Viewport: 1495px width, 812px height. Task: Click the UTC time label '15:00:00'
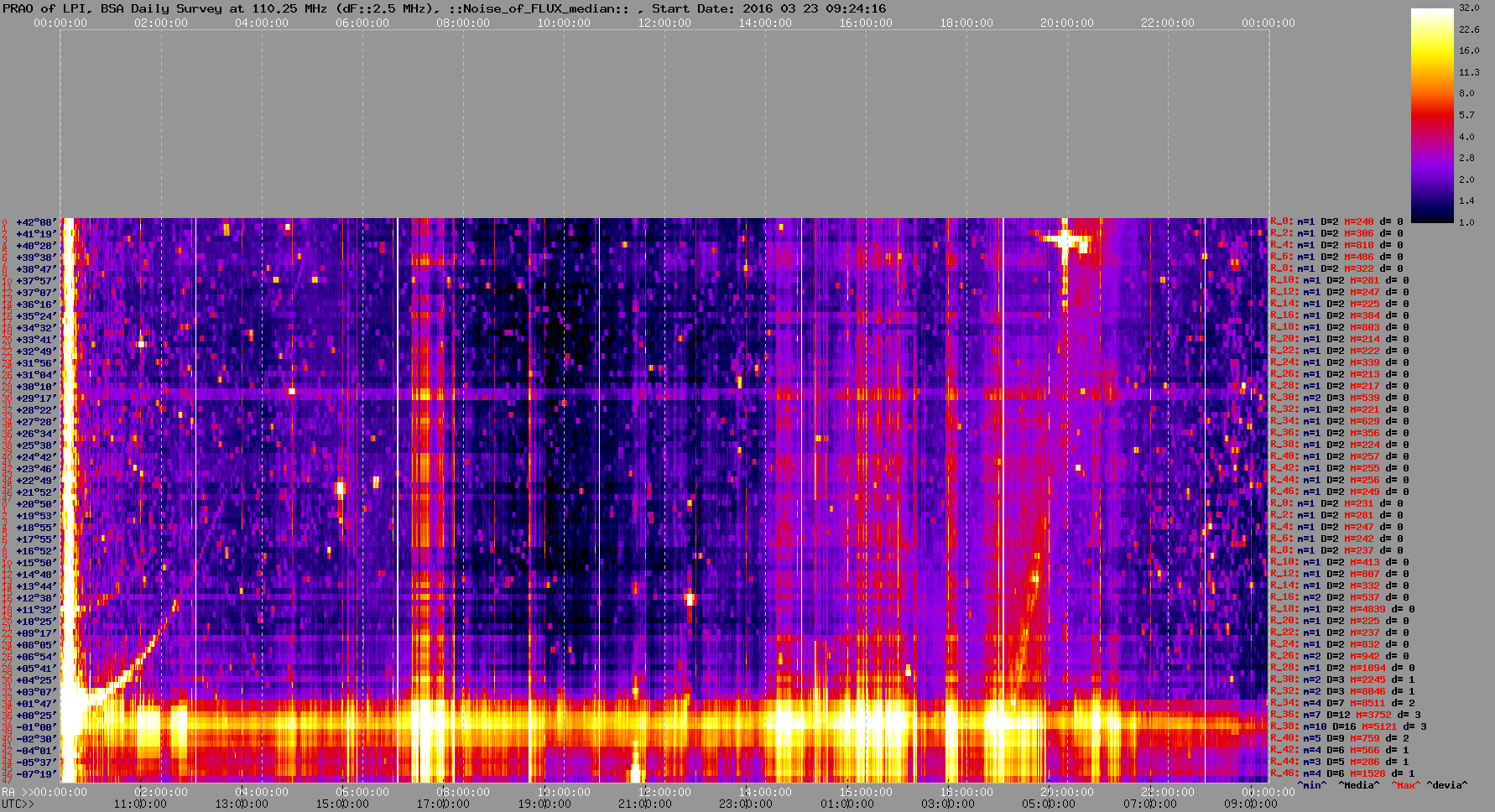coord(342,804)
